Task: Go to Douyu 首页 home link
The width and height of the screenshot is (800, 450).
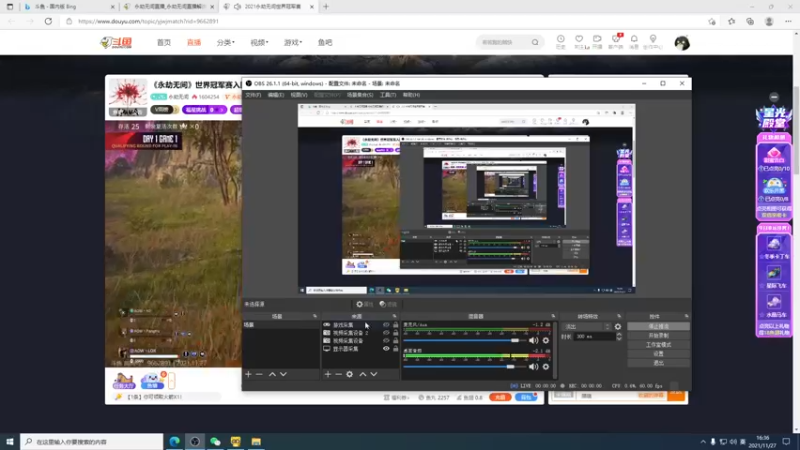Action: [x=164, y=42]
